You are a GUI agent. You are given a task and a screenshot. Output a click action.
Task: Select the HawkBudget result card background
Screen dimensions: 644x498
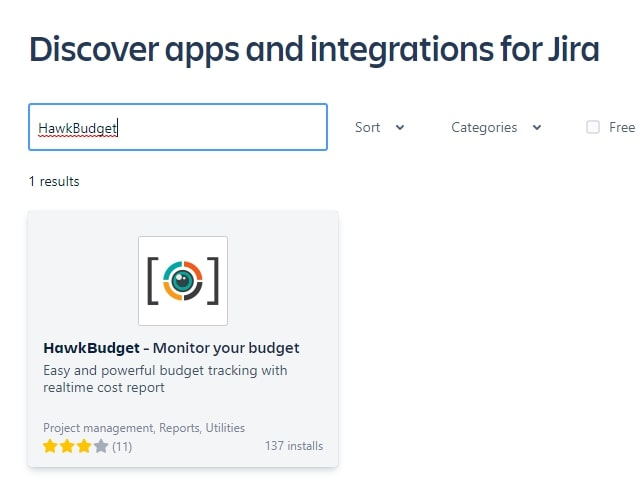coord(183,339)
